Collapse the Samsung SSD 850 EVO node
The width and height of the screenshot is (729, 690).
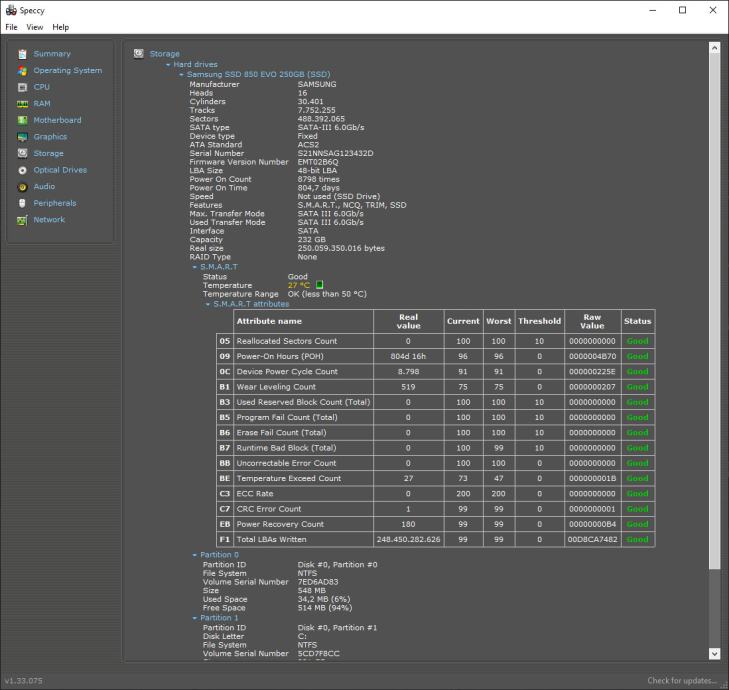coord(181,75)
